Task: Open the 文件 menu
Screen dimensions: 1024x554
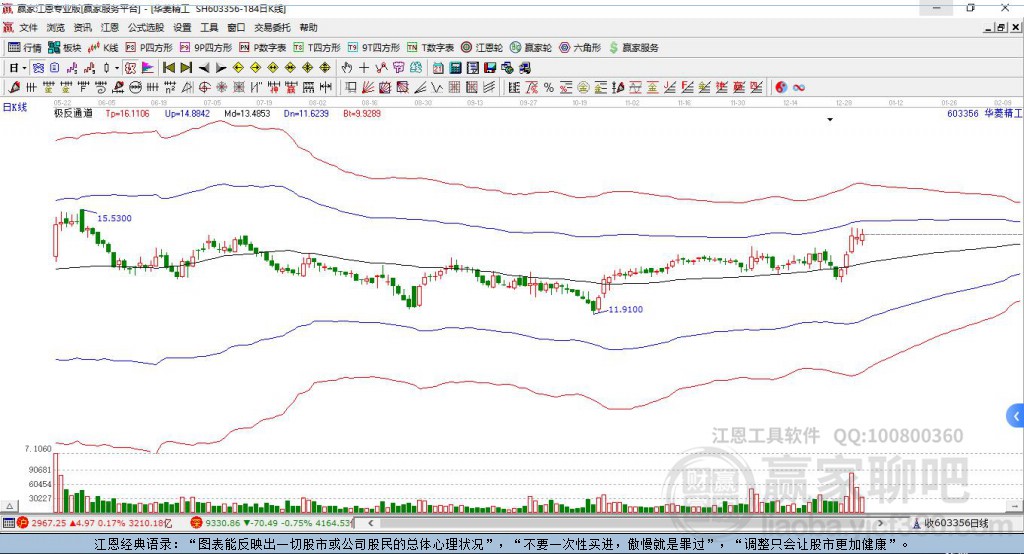Action: 29,27
